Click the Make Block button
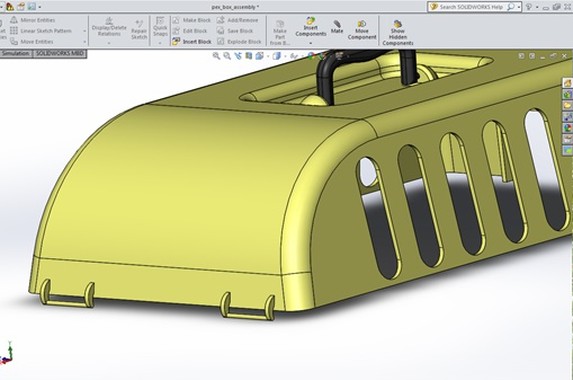The width and height of the screenshot is (573, 380). click(192, 20)
